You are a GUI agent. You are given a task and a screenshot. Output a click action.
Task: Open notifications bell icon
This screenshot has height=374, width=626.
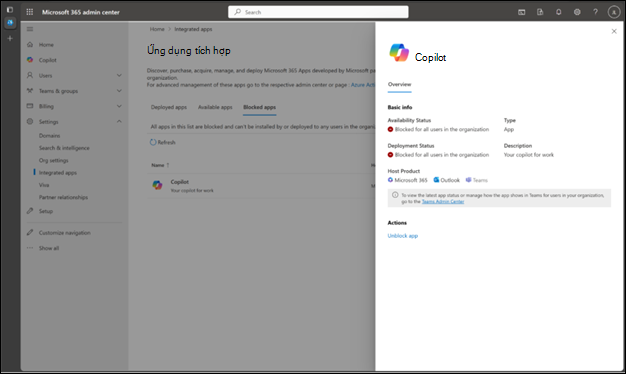tap(559, 12)
